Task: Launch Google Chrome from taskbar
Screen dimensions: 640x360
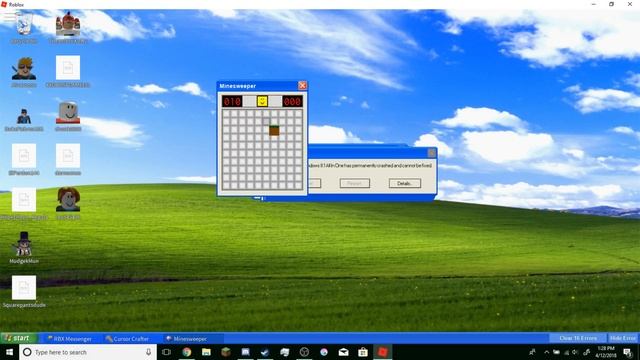Action: [x=187, y=352]
